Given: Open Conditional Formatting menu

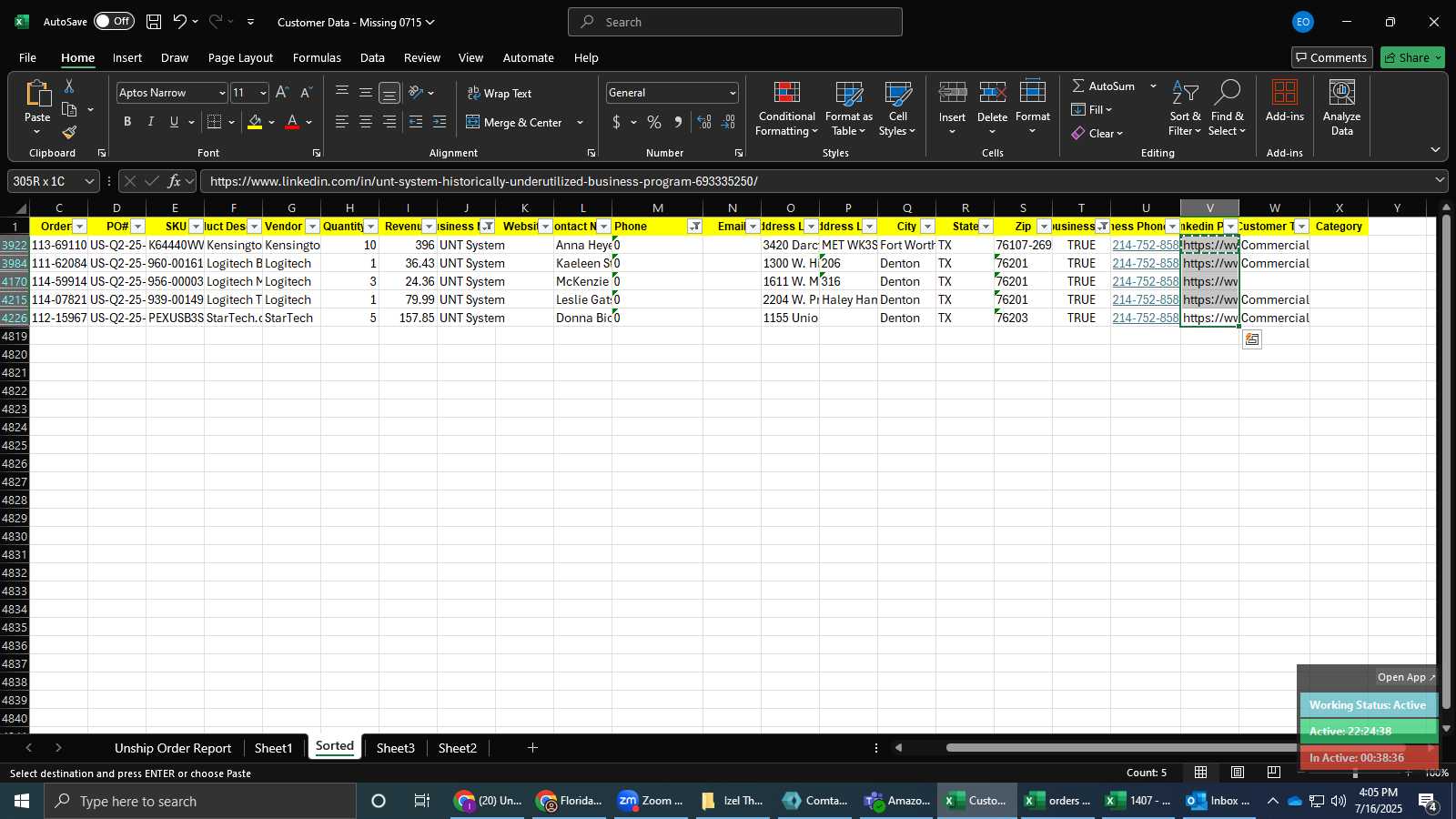Looking at the screenshot, I should click(787, 109).
